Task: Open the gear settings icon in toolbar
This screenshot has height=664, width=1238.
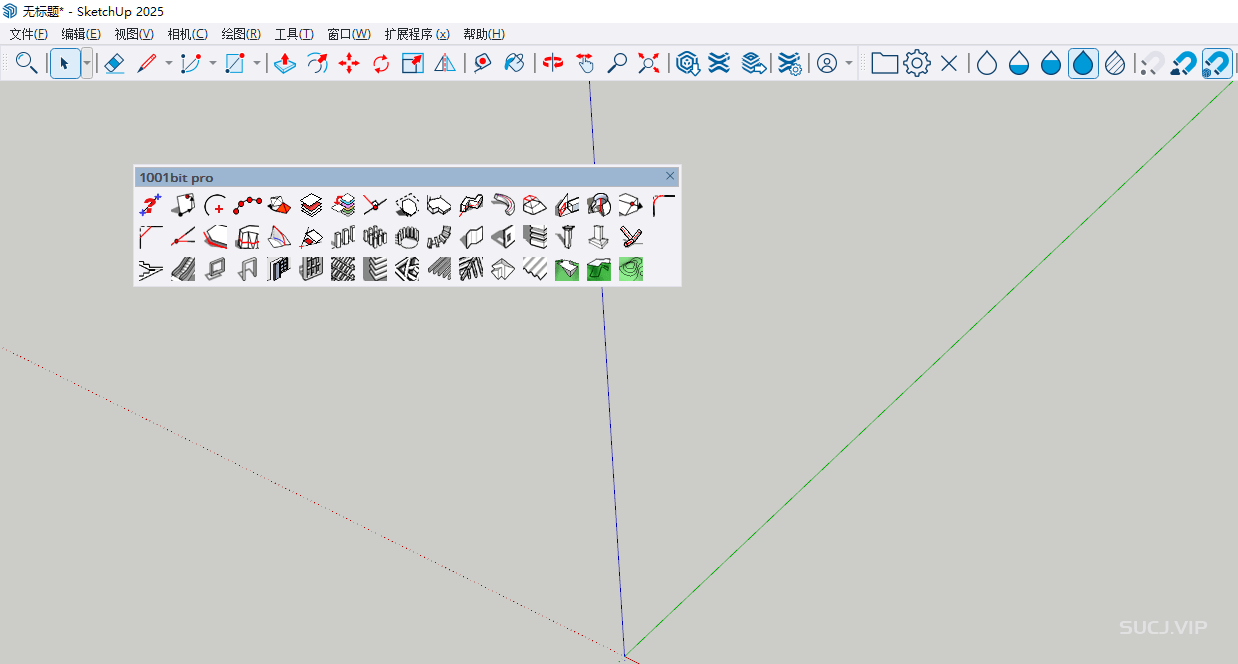Action: pyautogui.click(x=917, y=63)
